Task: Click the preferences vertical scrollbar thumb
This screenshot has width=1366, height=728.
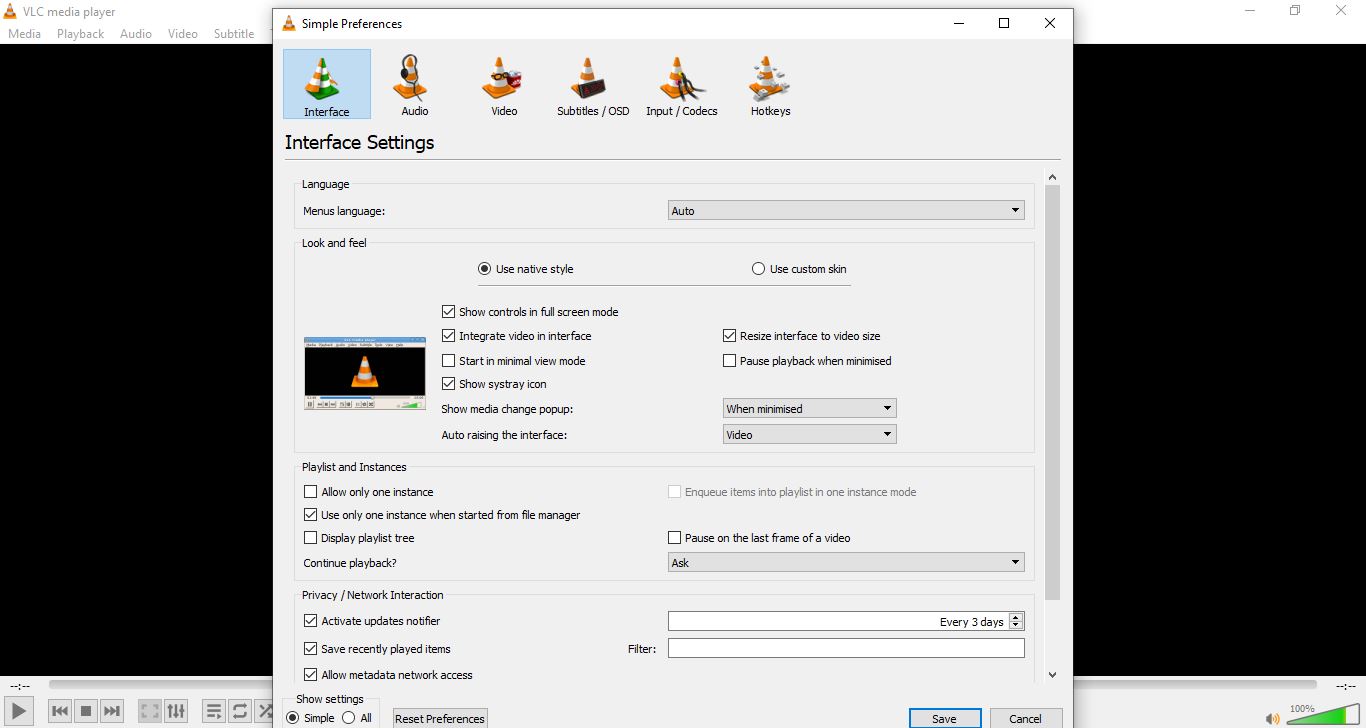Action: click(x=1052, y=393)
